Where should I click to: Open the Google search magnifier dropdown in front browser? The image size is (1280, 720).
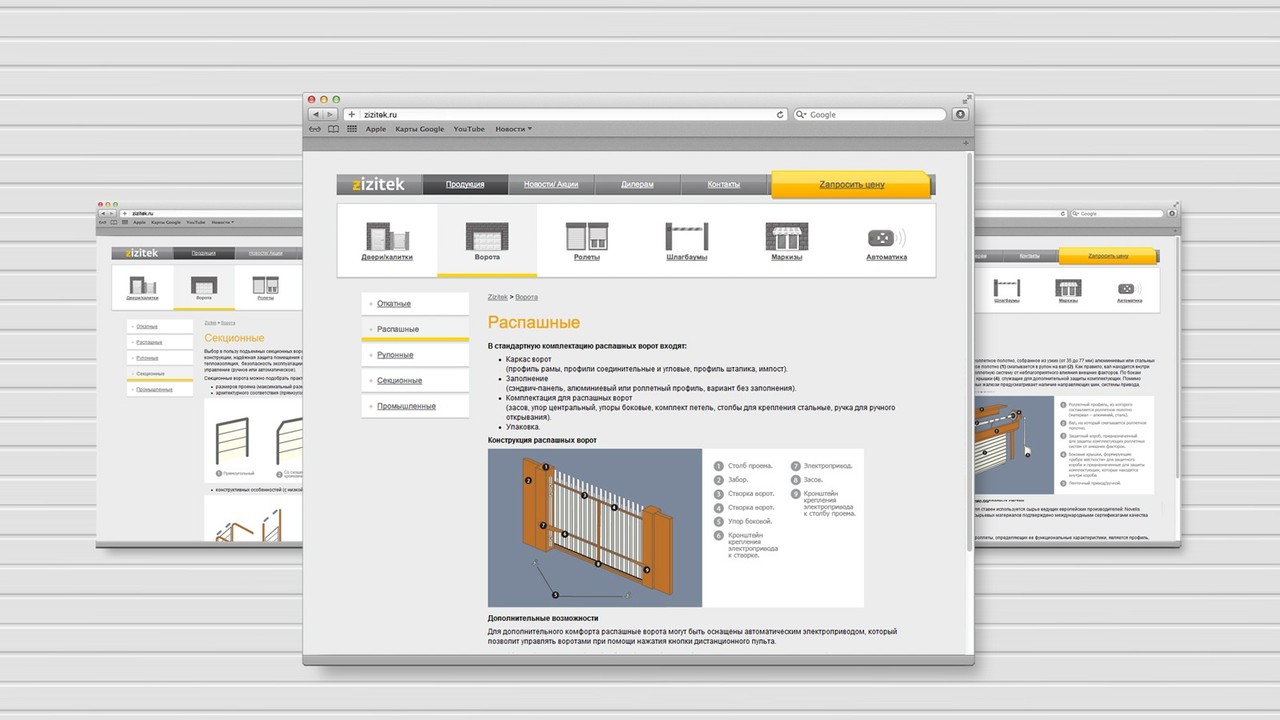803,115
